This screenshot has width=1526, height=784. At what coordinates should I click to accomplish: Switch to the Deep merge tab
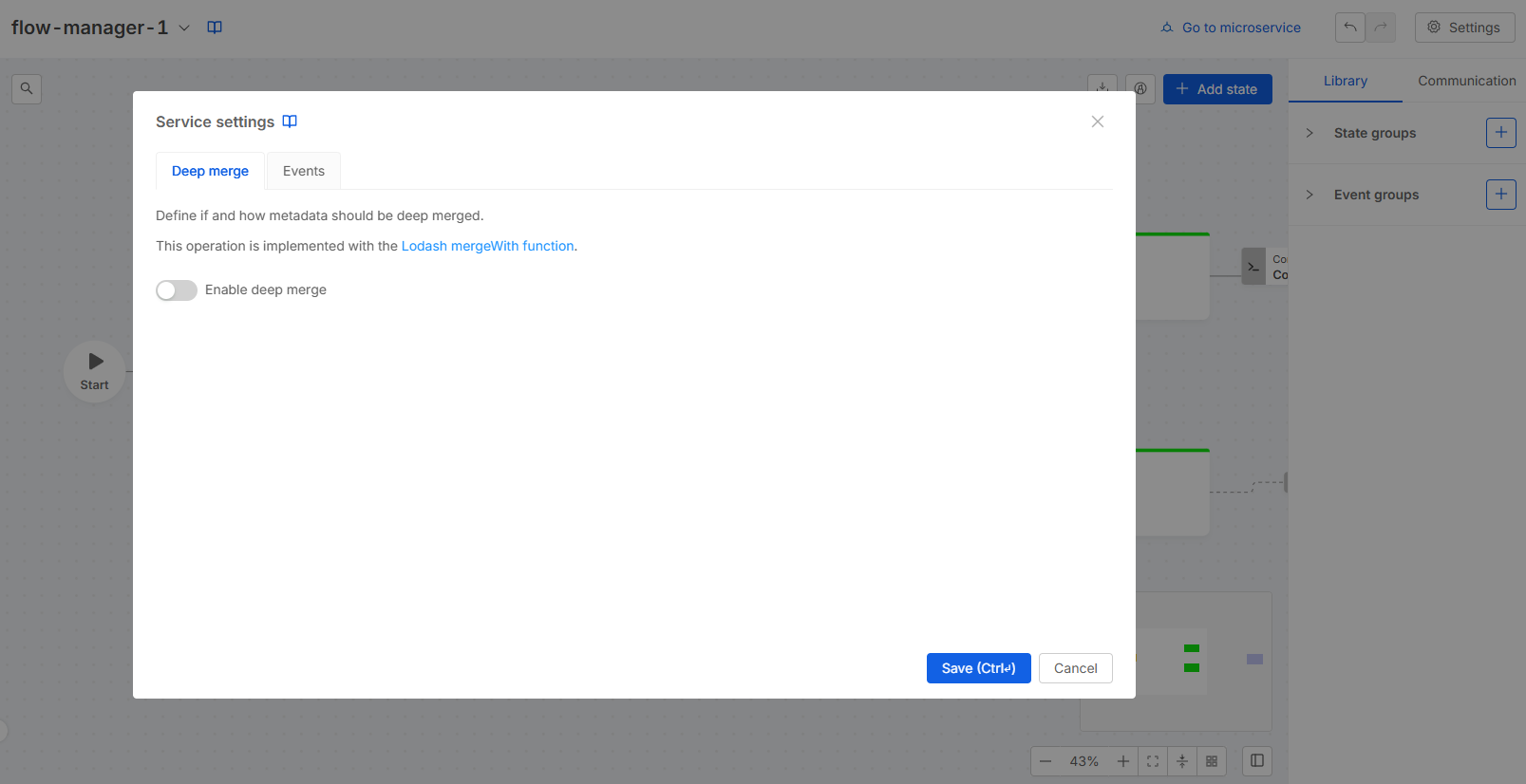[210, 171]
